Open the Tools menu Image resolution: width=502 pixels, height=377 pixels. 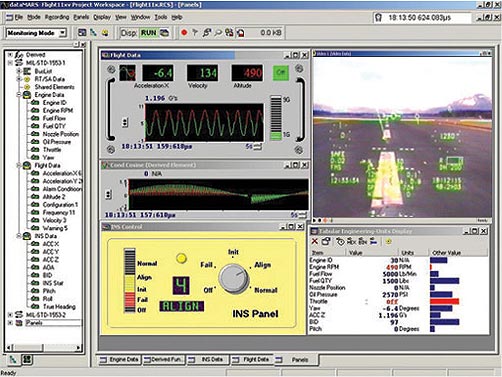(161, 17)
